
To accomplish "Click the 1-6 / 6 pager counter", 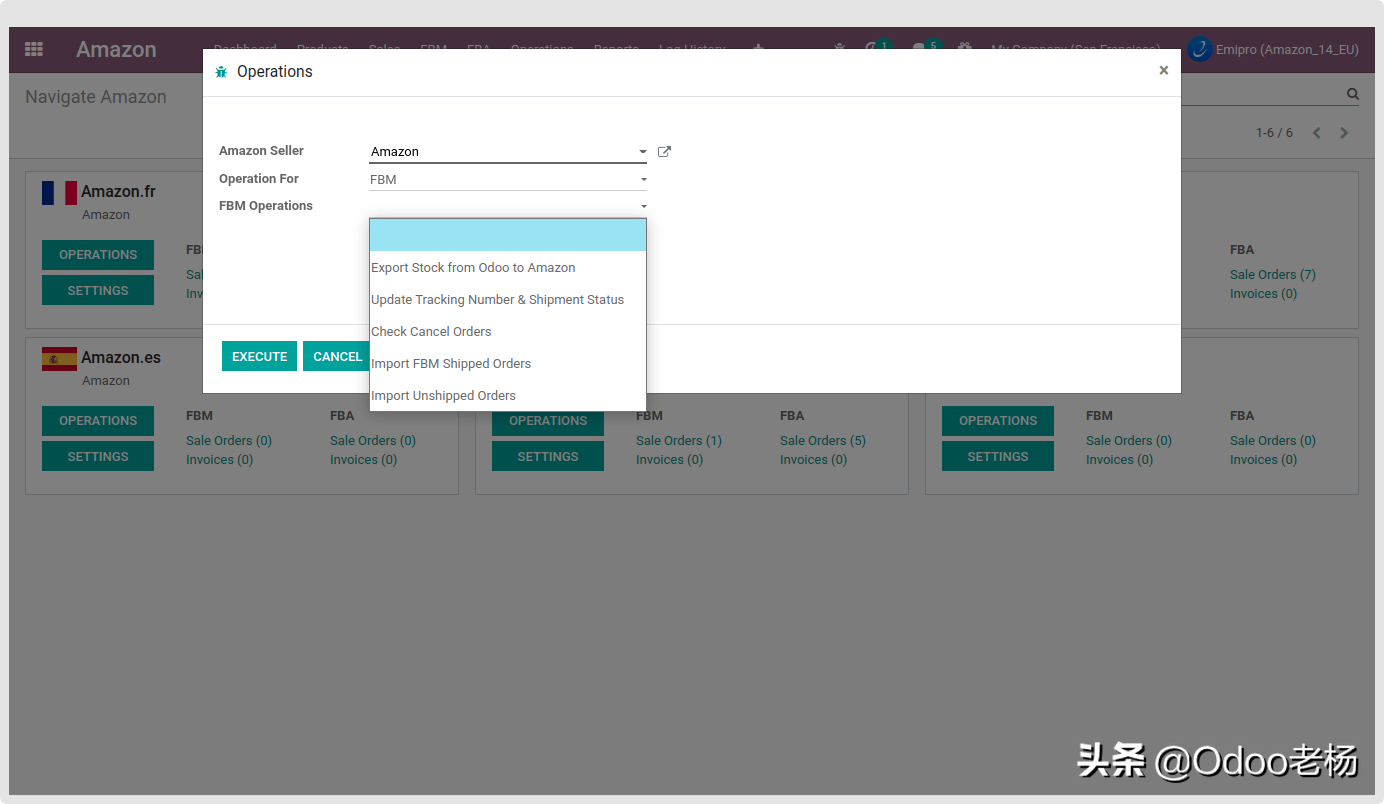I will click(1274, 133).
